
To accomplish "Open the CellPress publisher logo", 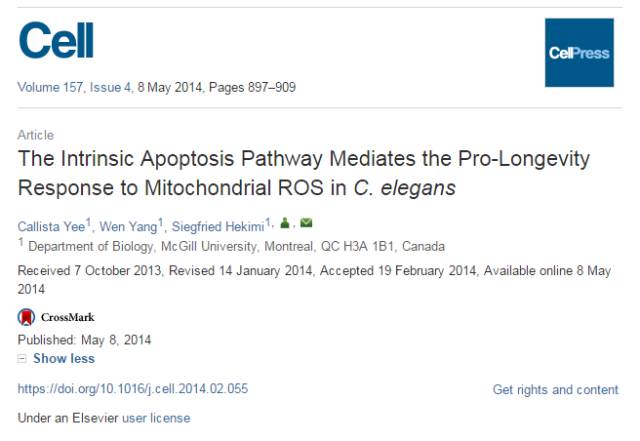I will click(x=579, y=52).
